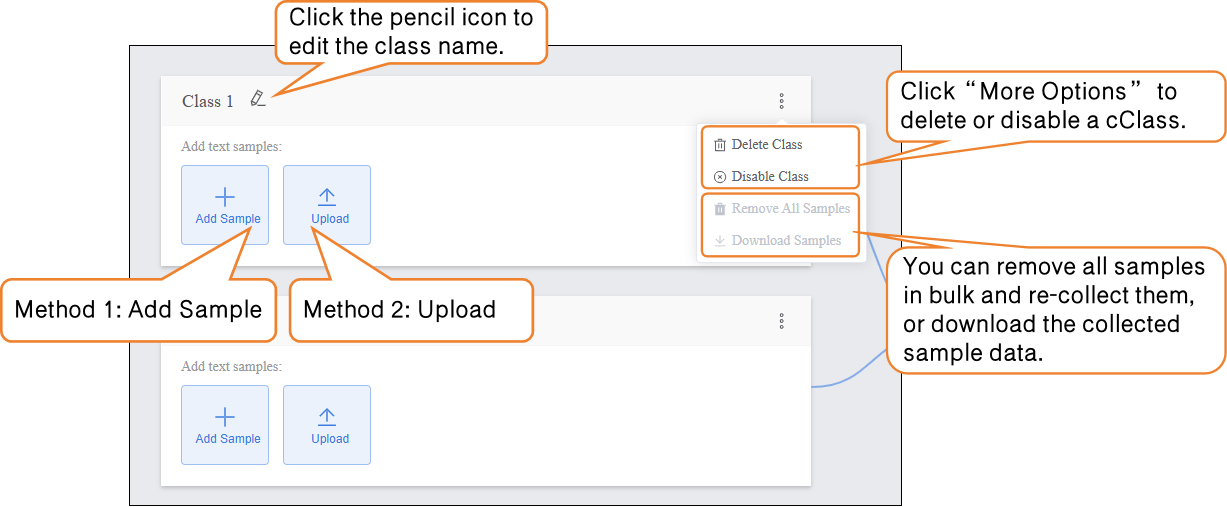Click the trash icon beside Remove All Samples
This screenshot has height=507, width=1227.
coord(720,209)
